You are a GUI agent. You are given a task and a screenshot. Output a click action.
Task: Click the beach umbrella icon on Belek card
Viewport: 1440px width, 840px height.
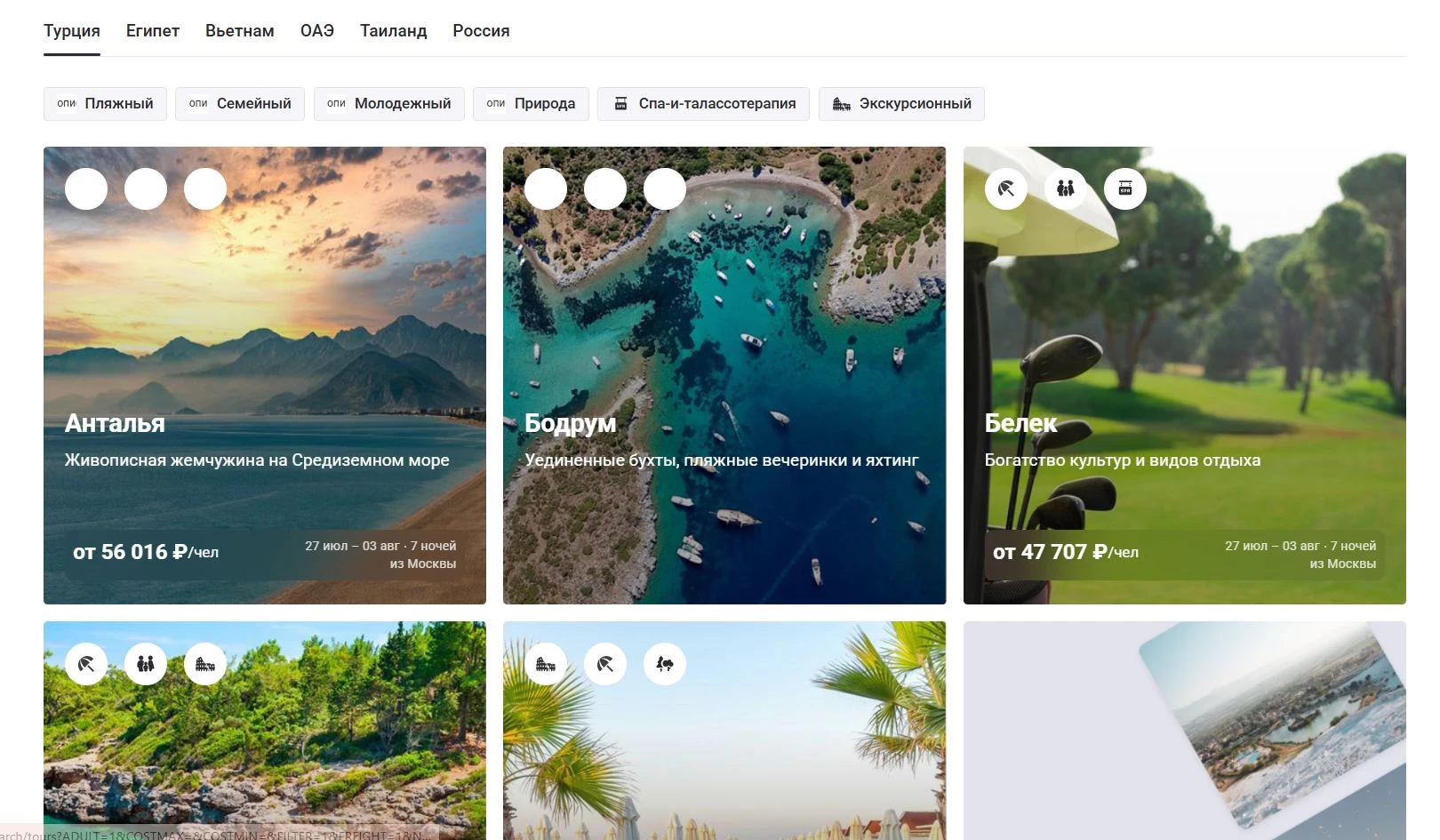[1005, 188]
